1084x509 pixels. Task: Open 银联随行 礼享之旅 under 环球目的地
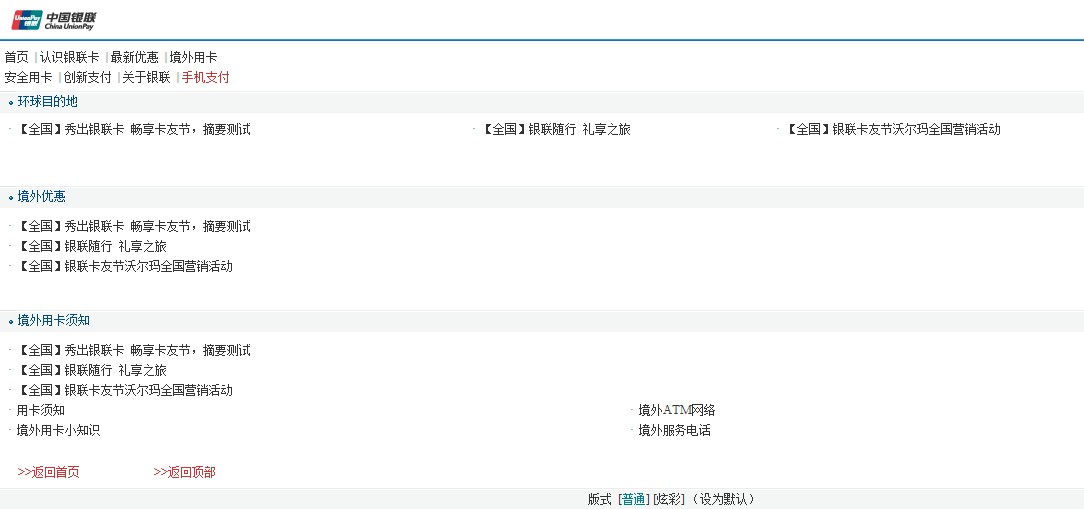pyautogui.click(x=556, y=129)
